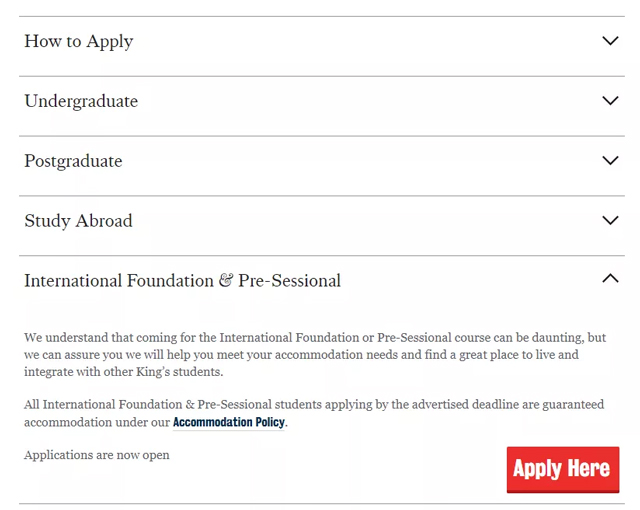Select the How to Apply heading
The width and height of the screenshot is (640, 510).
(x=79, y=41)
